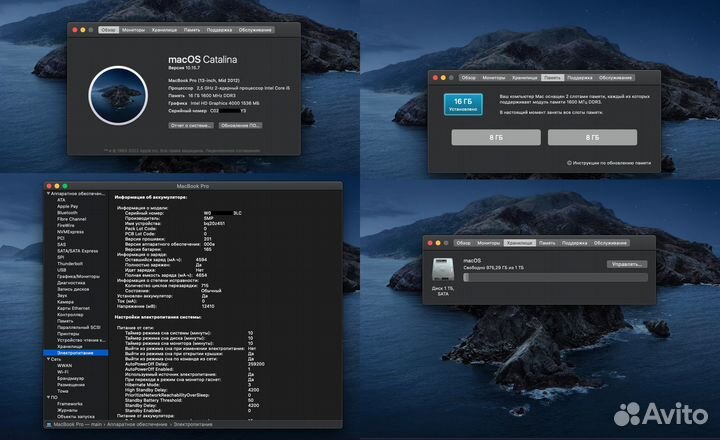
Task: Click MacBook icon in System Report path bar
Action: point(49,424)
